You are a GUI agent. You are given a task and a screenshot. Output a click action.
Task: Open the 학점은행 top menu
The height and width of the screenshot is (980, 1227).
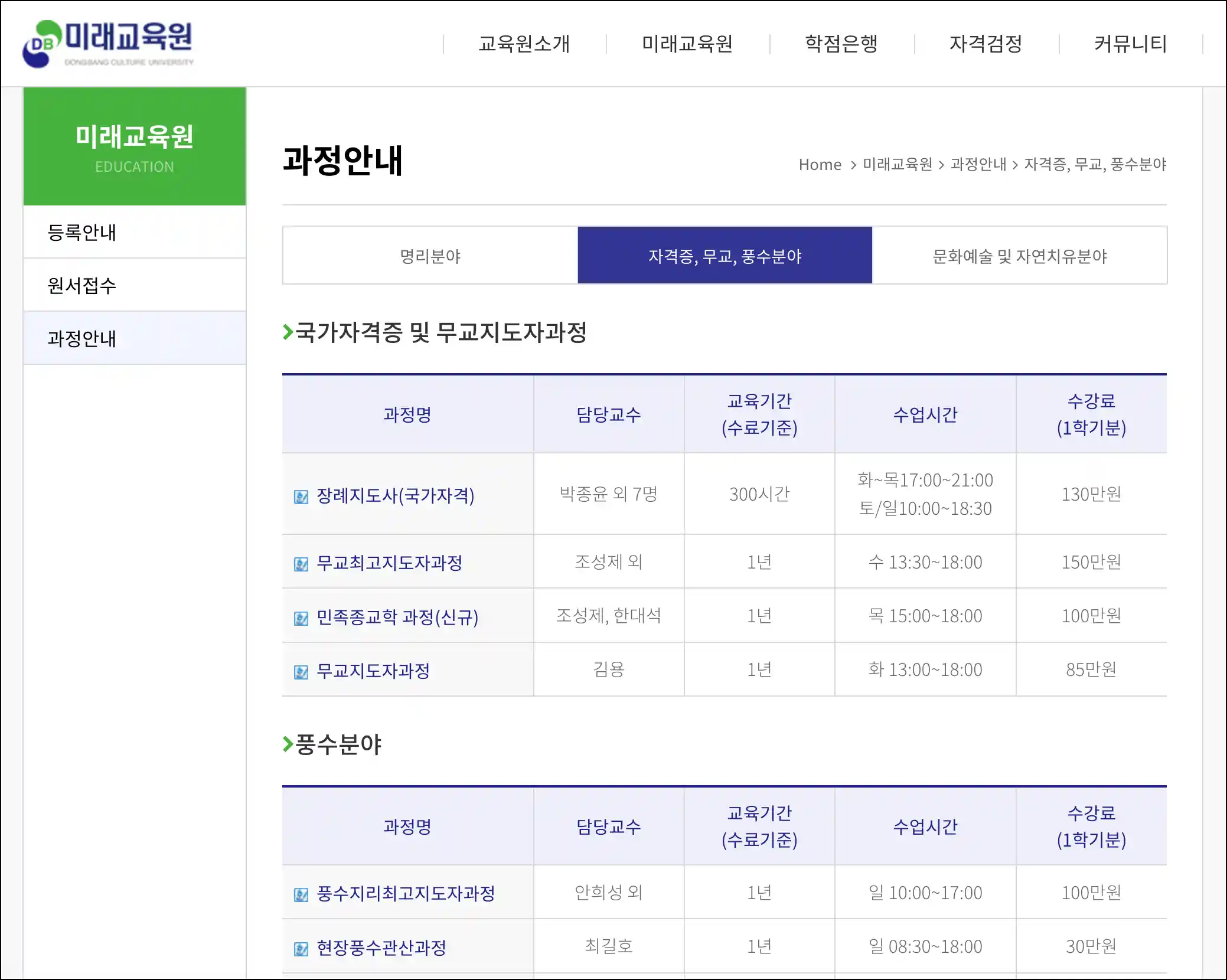point(841,44)
